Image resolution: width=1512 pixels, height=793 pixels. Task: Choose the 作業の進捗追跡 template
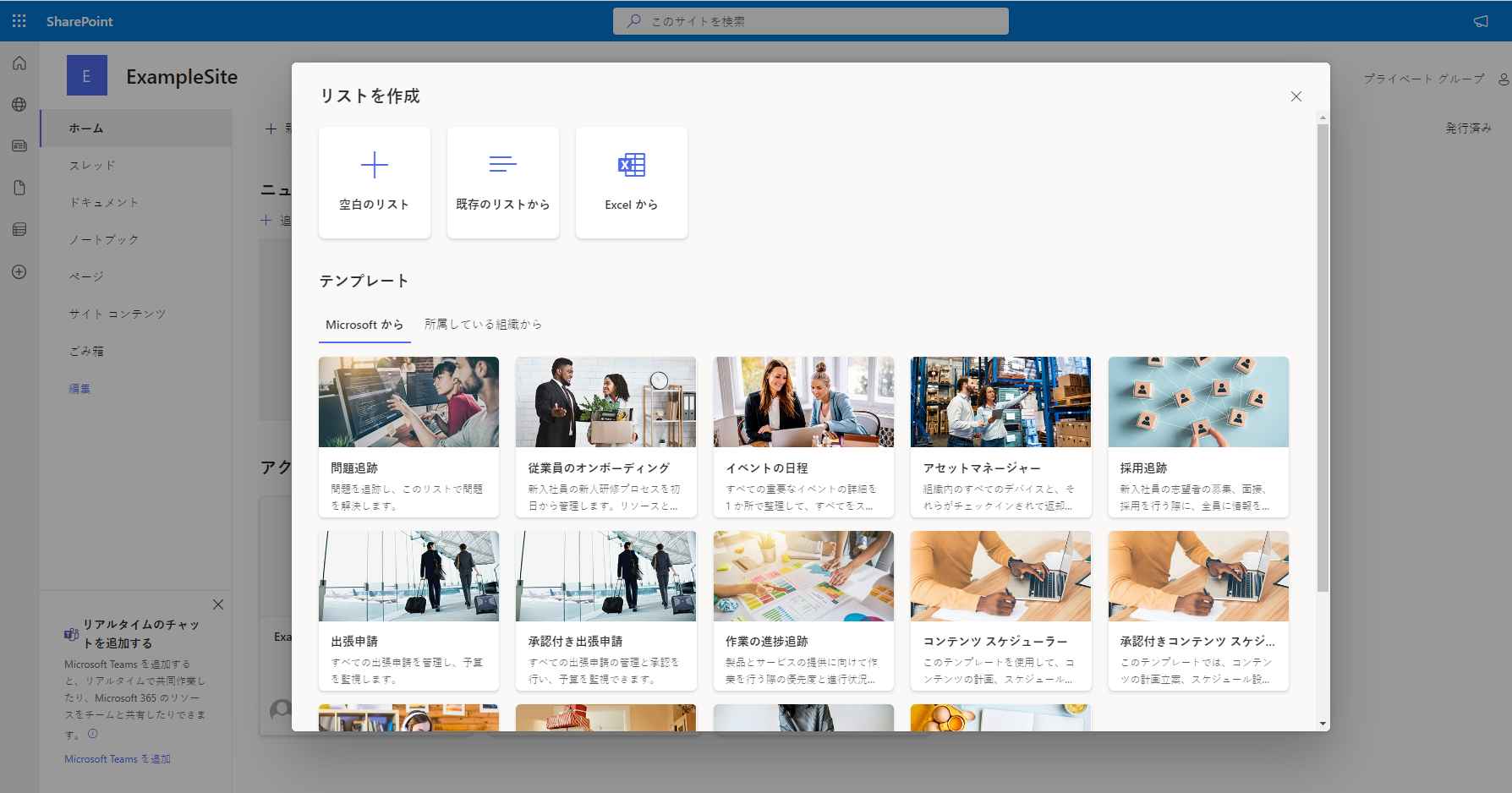(803, 610)
